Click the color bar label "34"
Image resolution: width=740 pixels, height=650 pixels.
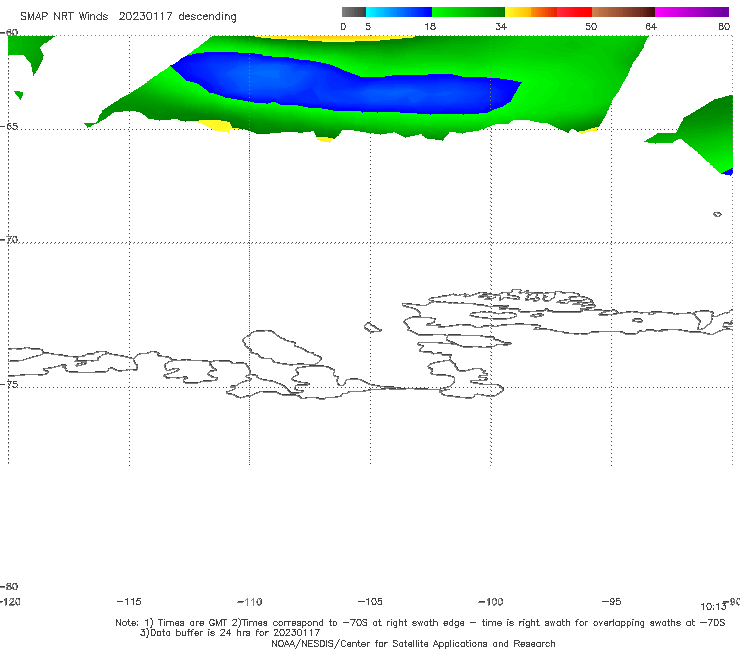501,26
